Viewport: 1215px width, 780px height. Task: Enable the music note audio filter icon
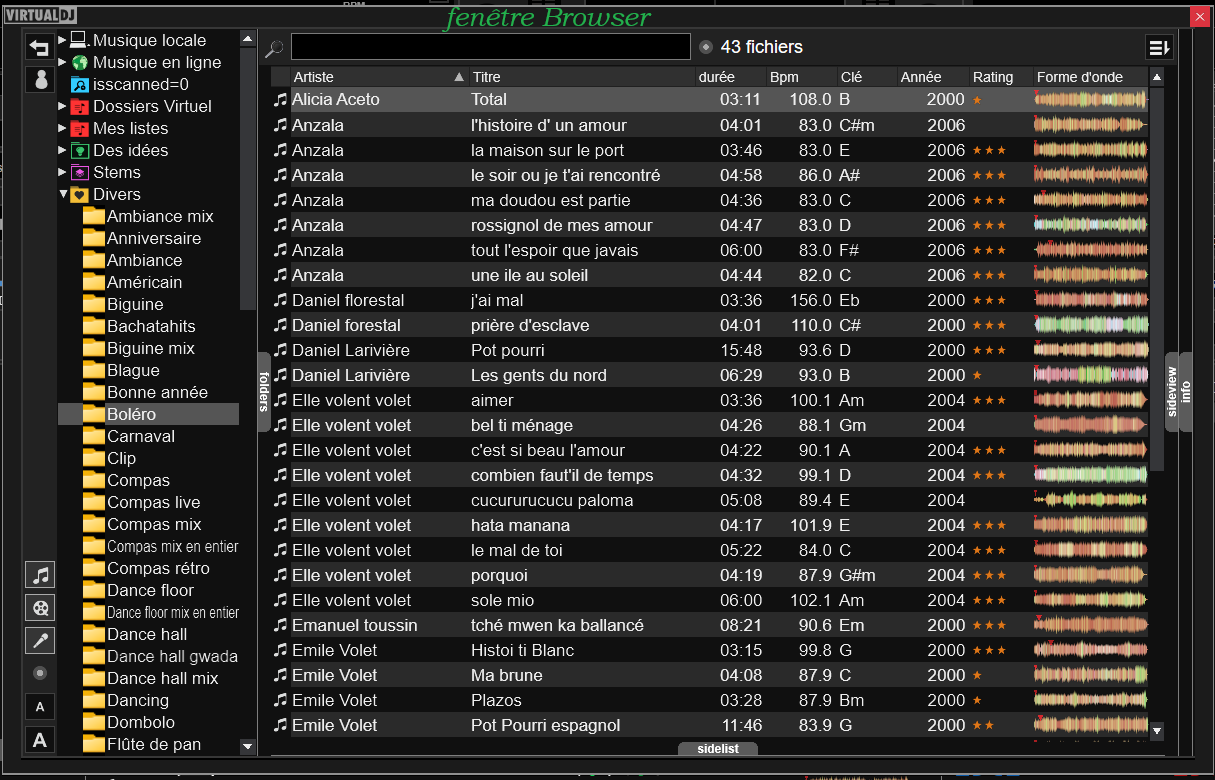[x=40, y=575]
